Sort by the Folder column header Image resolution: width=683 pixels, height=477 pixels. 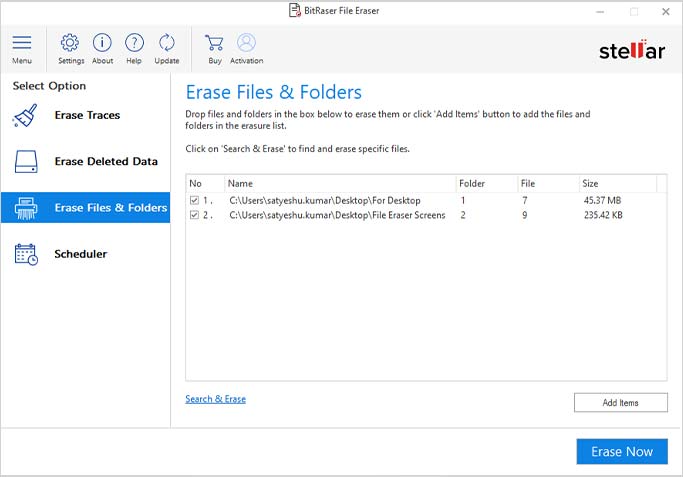tap(487, 183)
